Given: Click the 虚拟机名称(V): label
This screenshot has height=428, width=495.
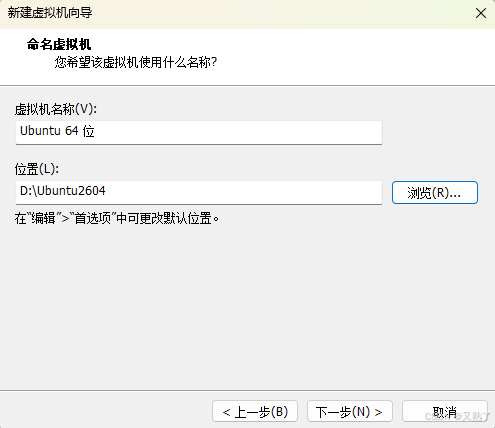Looking at the screenshot, I should click(56, 109).
